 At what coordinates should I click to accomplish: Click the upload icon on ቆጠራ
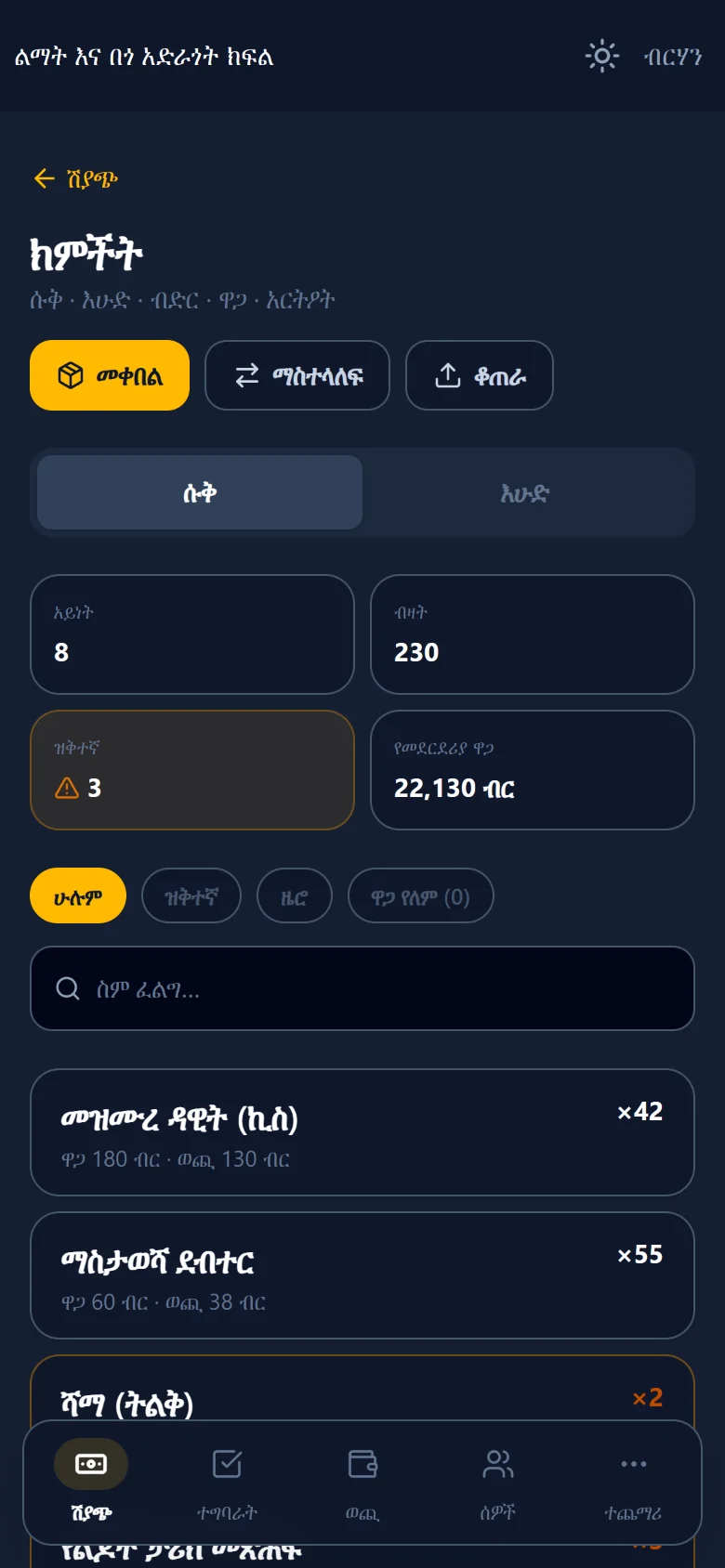(448, 375)
